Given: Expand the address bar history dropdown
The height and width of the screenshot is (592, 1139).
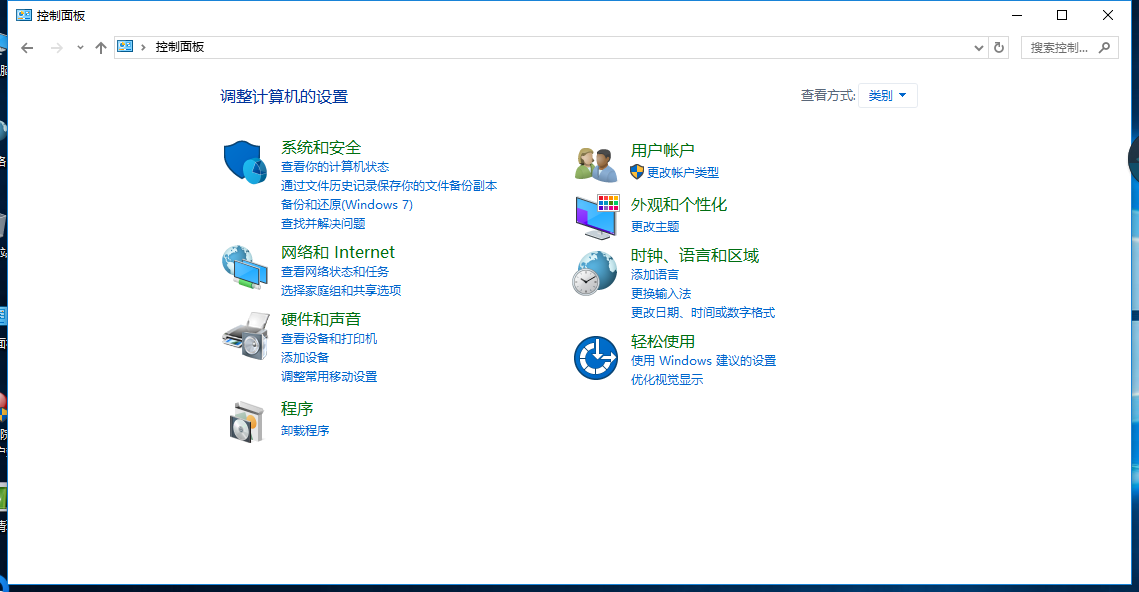Looking at the screenshot, I should pyautogui.click(x=979, y=47).
